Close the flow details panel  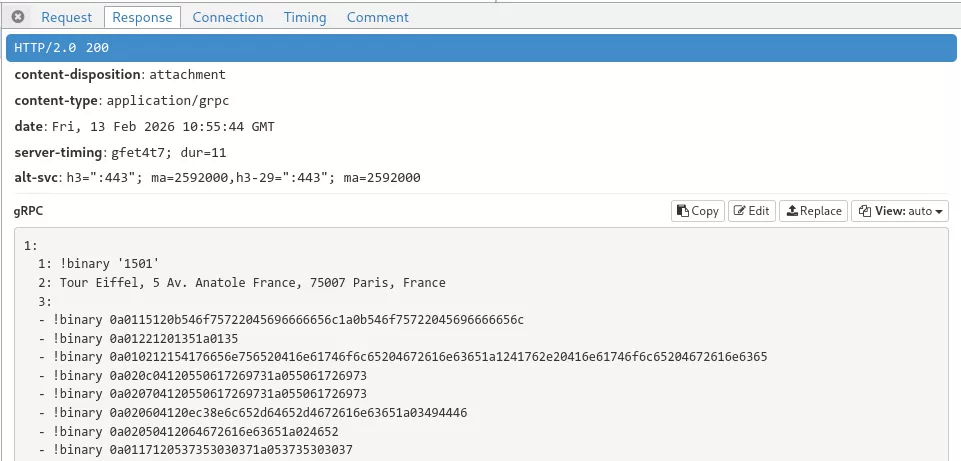pyautogui.click(x=18, y=17)
